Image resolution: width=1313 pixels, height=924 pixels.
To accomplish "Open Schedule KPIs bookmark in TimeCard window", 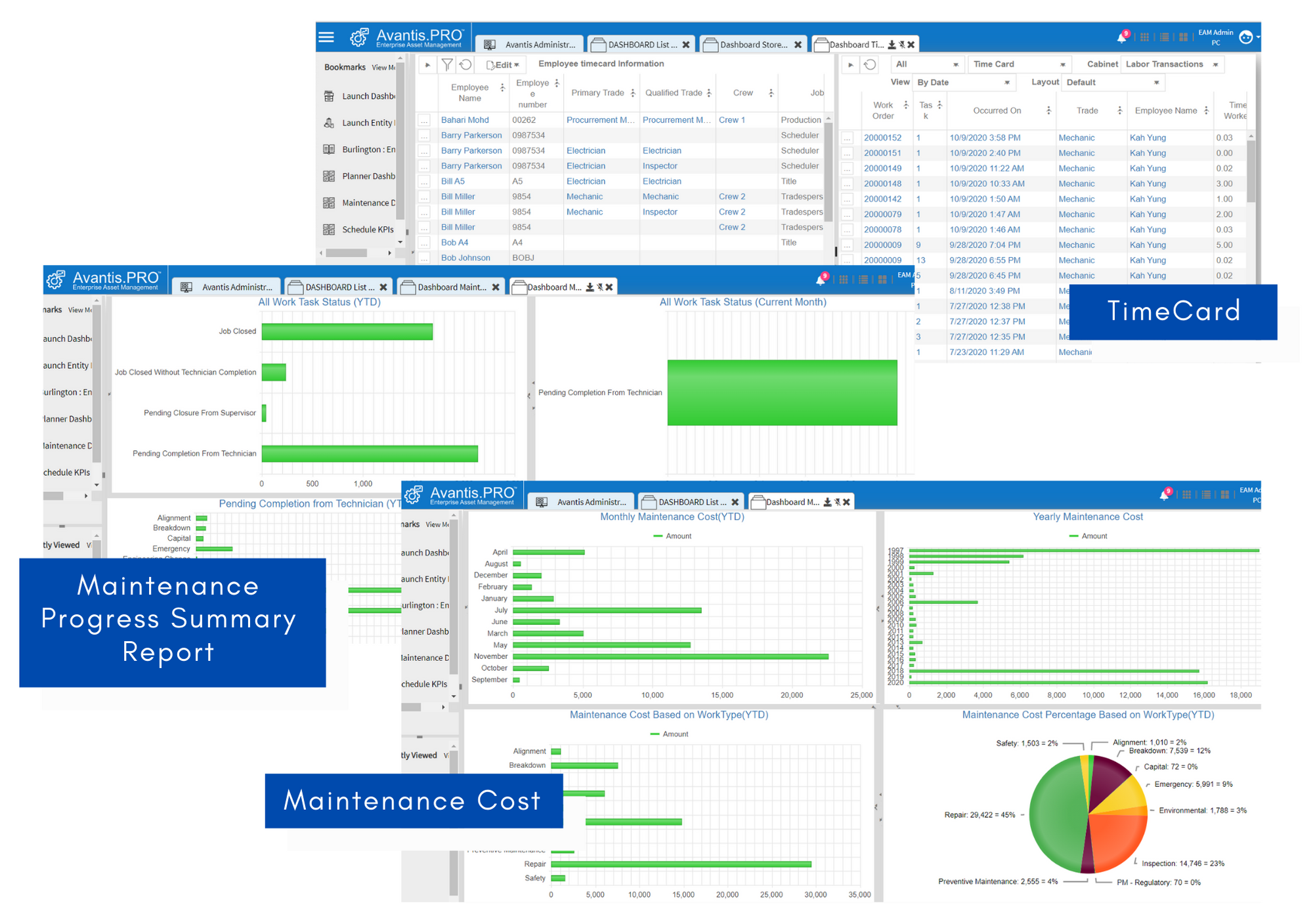I will (359, 230).
